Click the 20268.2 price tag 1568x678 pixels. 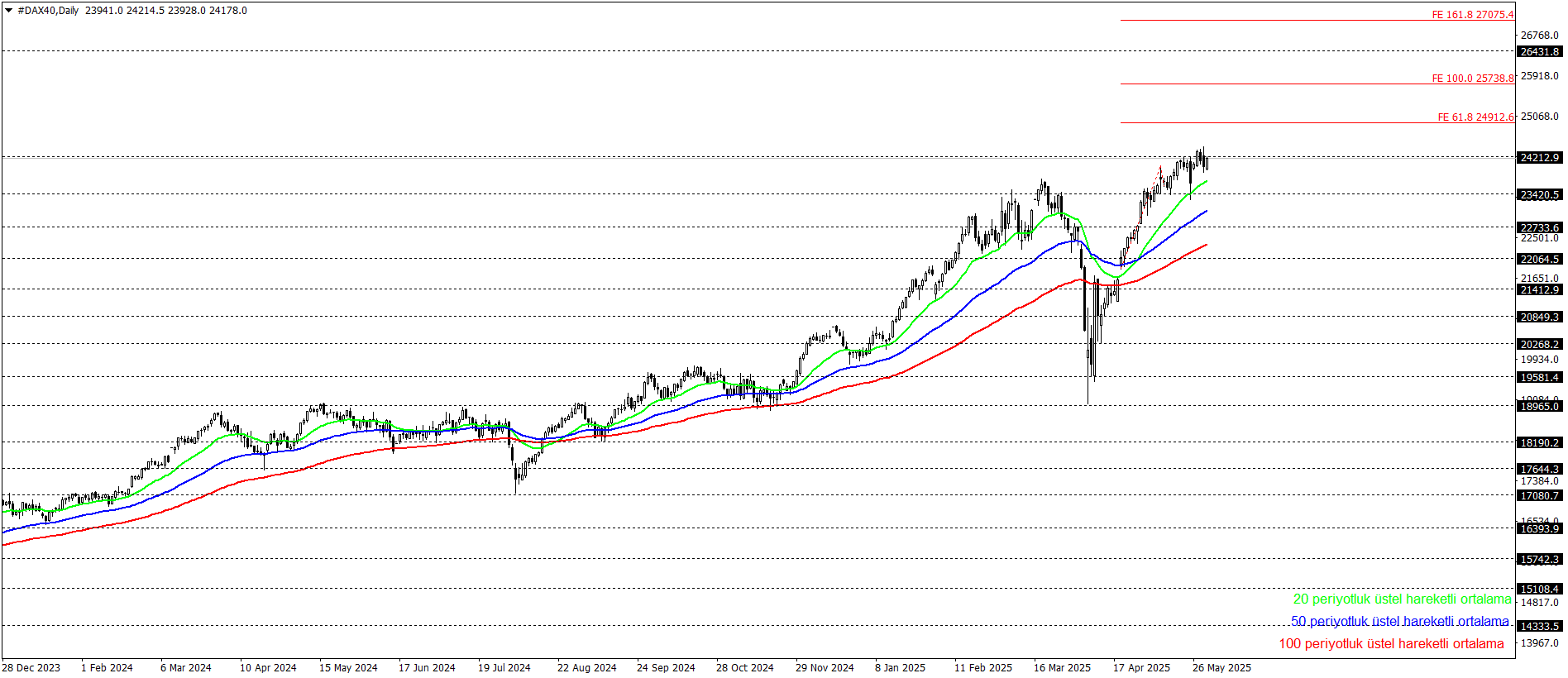coord(1540,344)
